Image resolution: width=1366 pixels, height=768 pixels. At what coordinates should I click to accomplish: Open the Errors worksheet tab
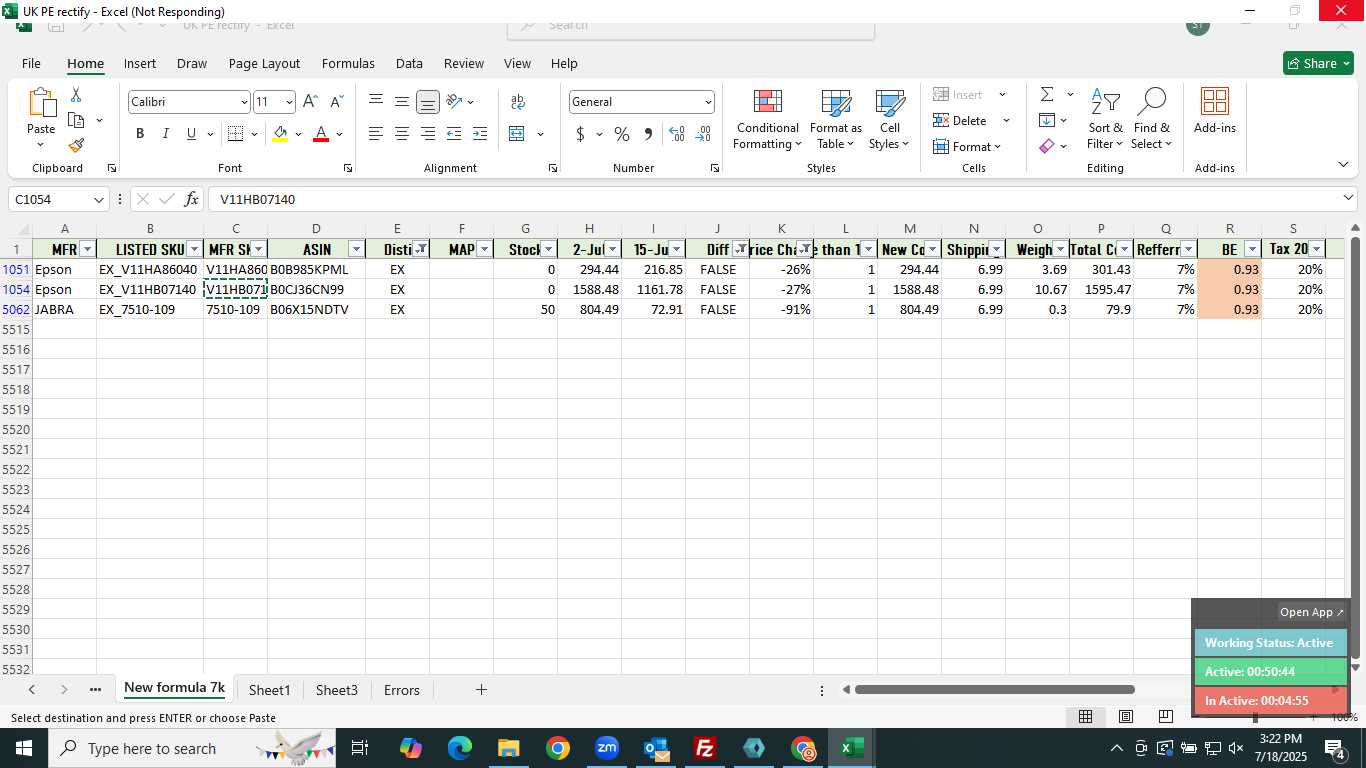(x=402, y=690)
